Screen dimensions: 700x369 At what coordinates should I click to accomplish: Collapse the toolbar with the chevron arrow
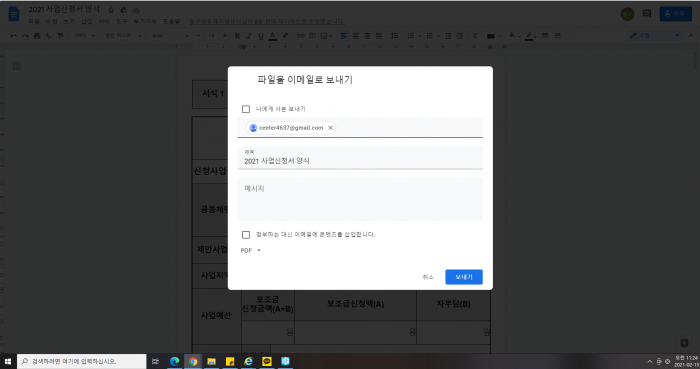click(690, 36)
